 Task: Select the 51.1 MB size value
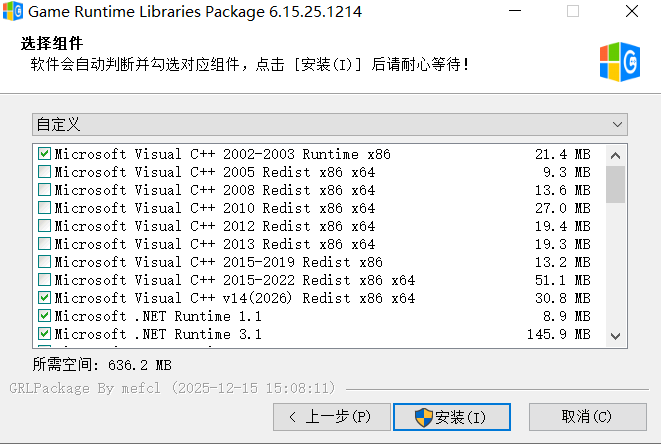[x=563, y=280]
